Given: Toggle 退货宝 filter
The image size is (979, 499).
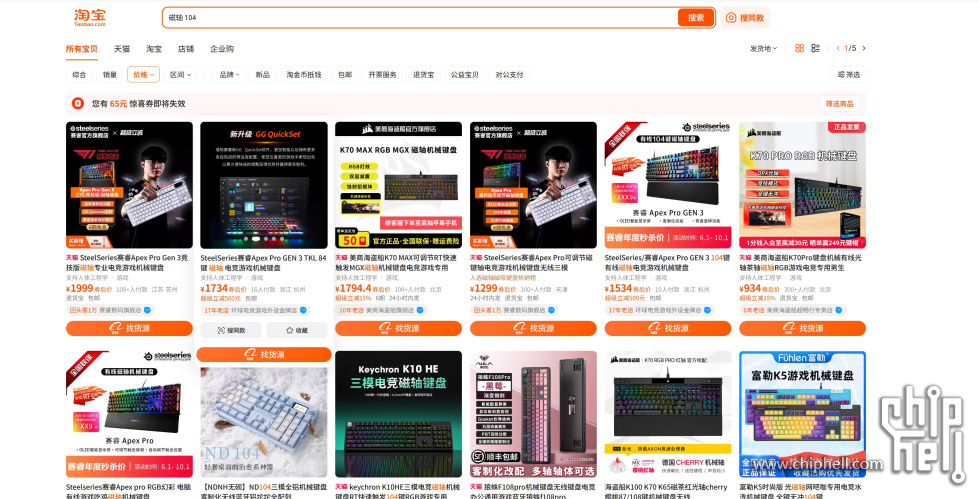Looking at the screenshot, I should coord(423,74).
